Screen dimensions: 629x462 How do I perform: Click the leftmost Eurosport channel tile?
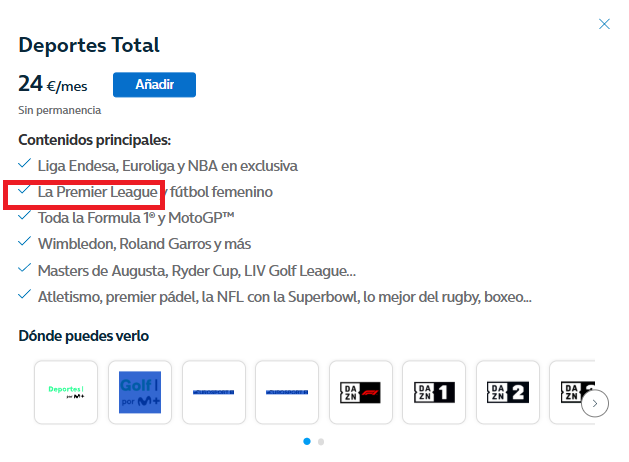pyautogui.click(x=214, y=392)
